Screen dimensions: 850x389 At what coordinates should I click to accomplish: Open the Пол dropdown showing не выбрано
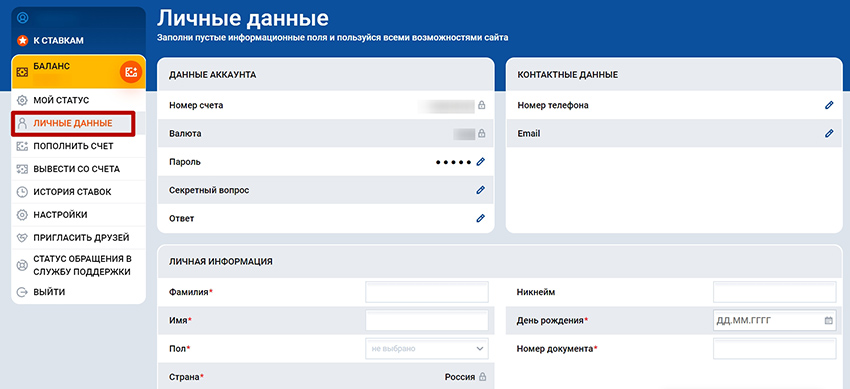point(427,349)
